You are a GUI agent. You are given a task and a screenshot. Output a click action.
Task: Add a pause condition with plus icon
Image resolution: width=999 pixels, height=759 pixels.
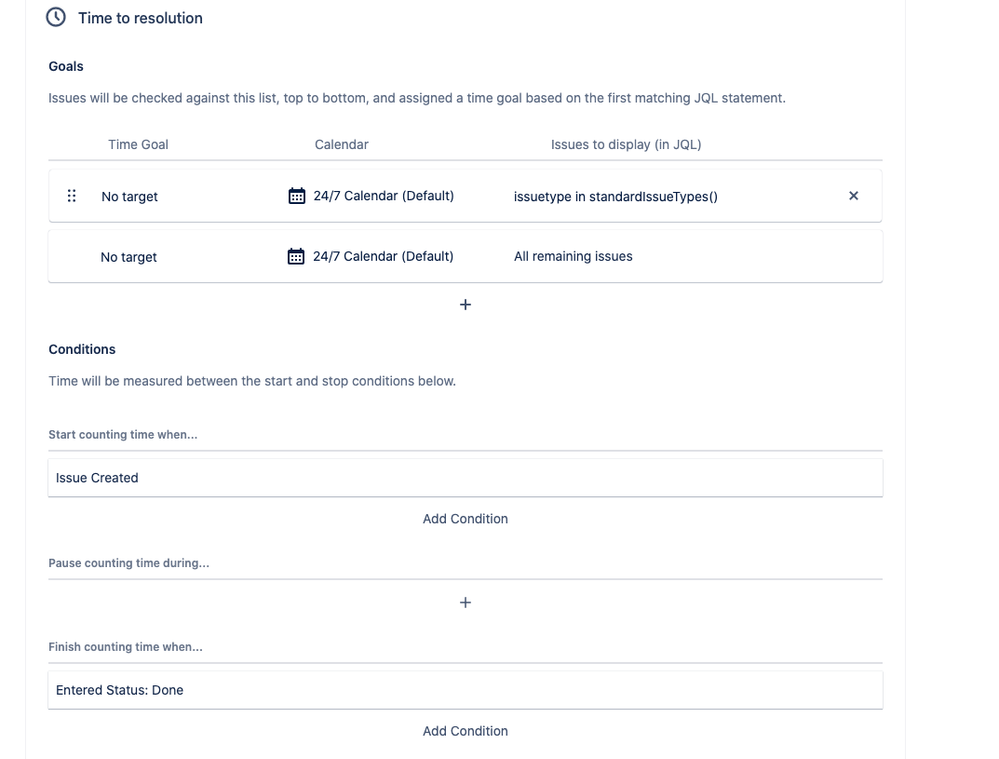[x=466, y=602]
